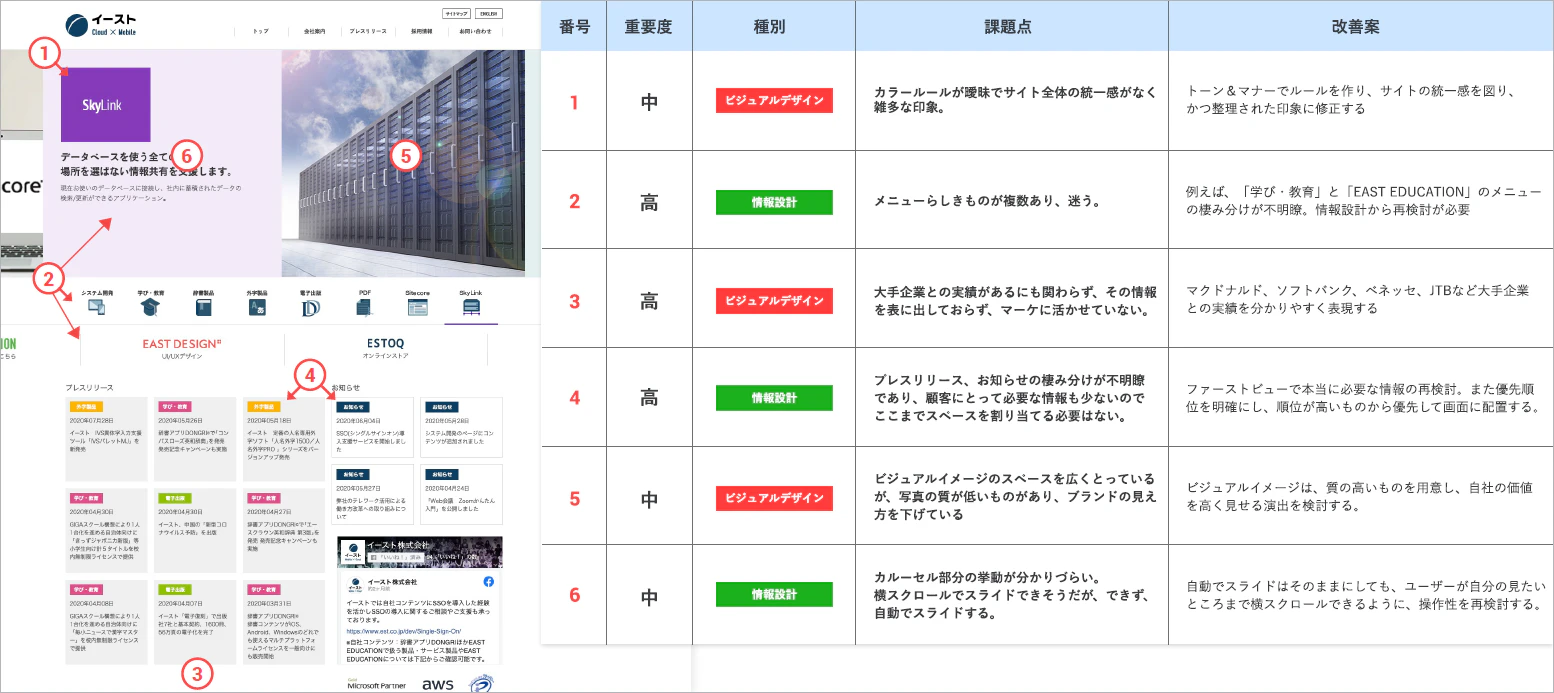
Task: Open the 2020年07月28日 press release card
Action: tap(105, 439)
